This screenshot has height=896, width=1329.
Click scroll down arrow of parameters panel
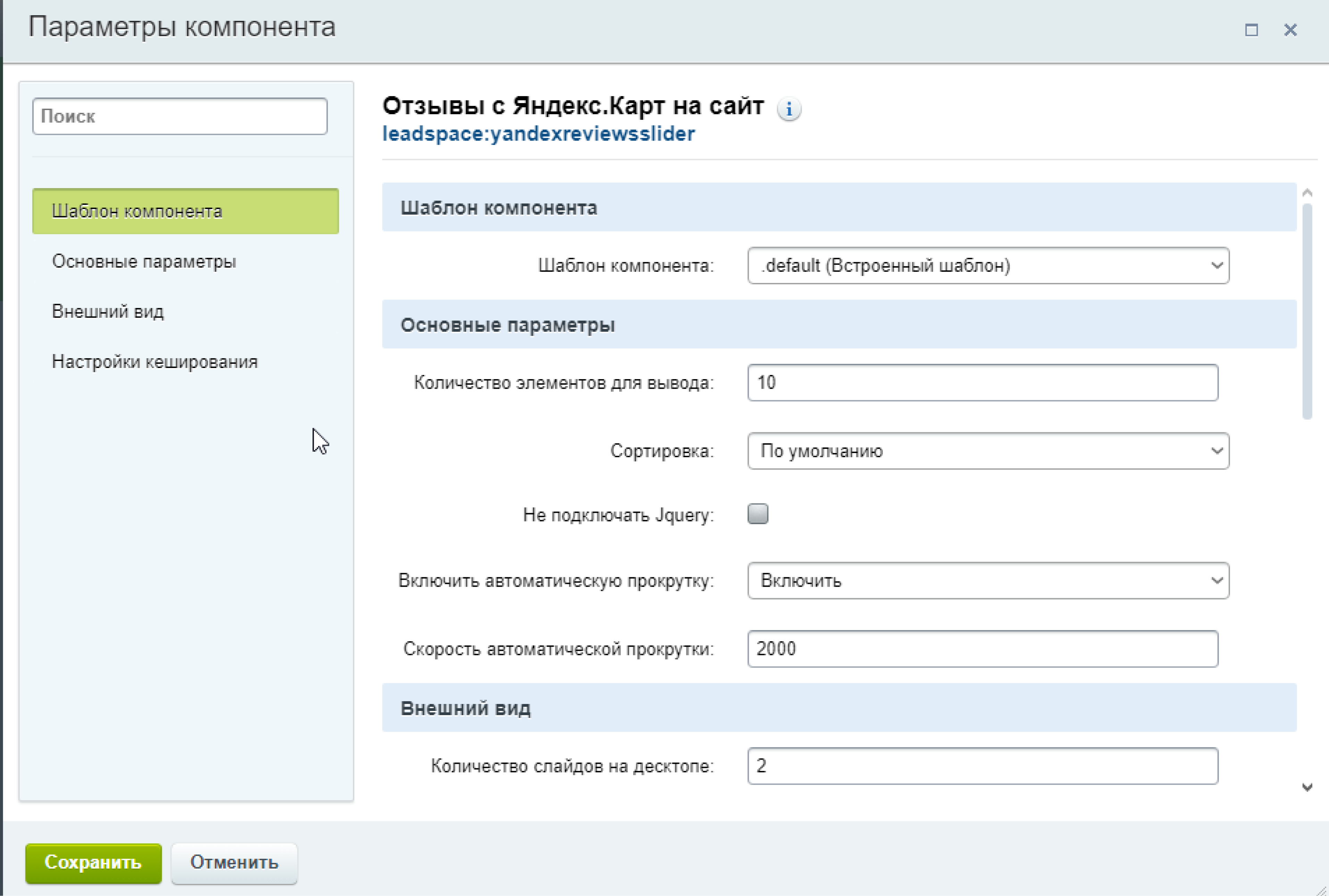[x=1307, y=787]
